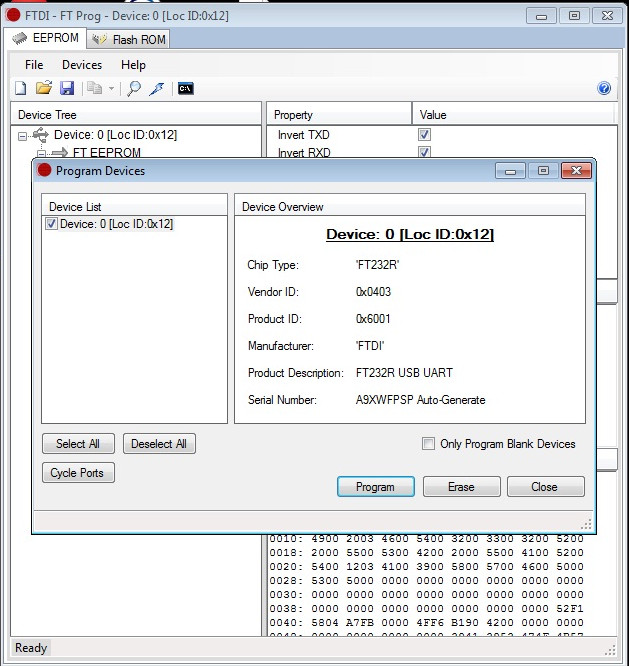Open the Help menu
Viewport: 629px width, 666px height.
click(x=133, y=65)
